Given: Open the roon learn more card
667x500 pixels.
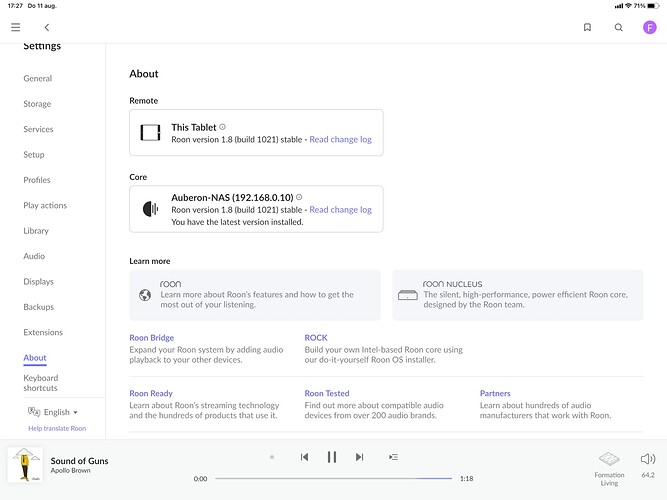Looking at the screenshot, I should (x=255, y=295).
